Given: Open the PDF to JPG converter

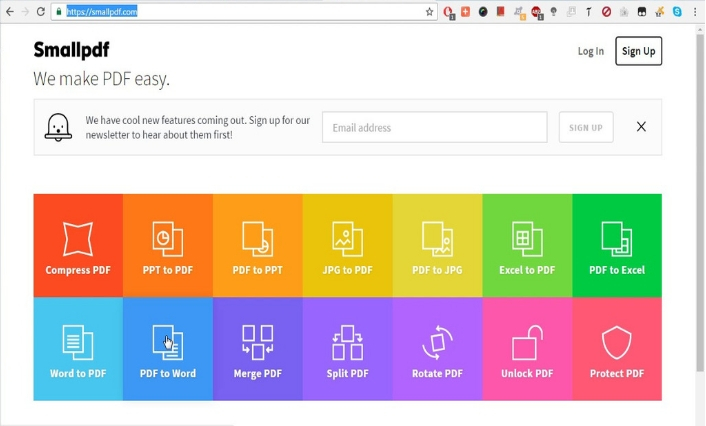Looking at the screenshot, I should pyautogui.click(x=437, y=245).
